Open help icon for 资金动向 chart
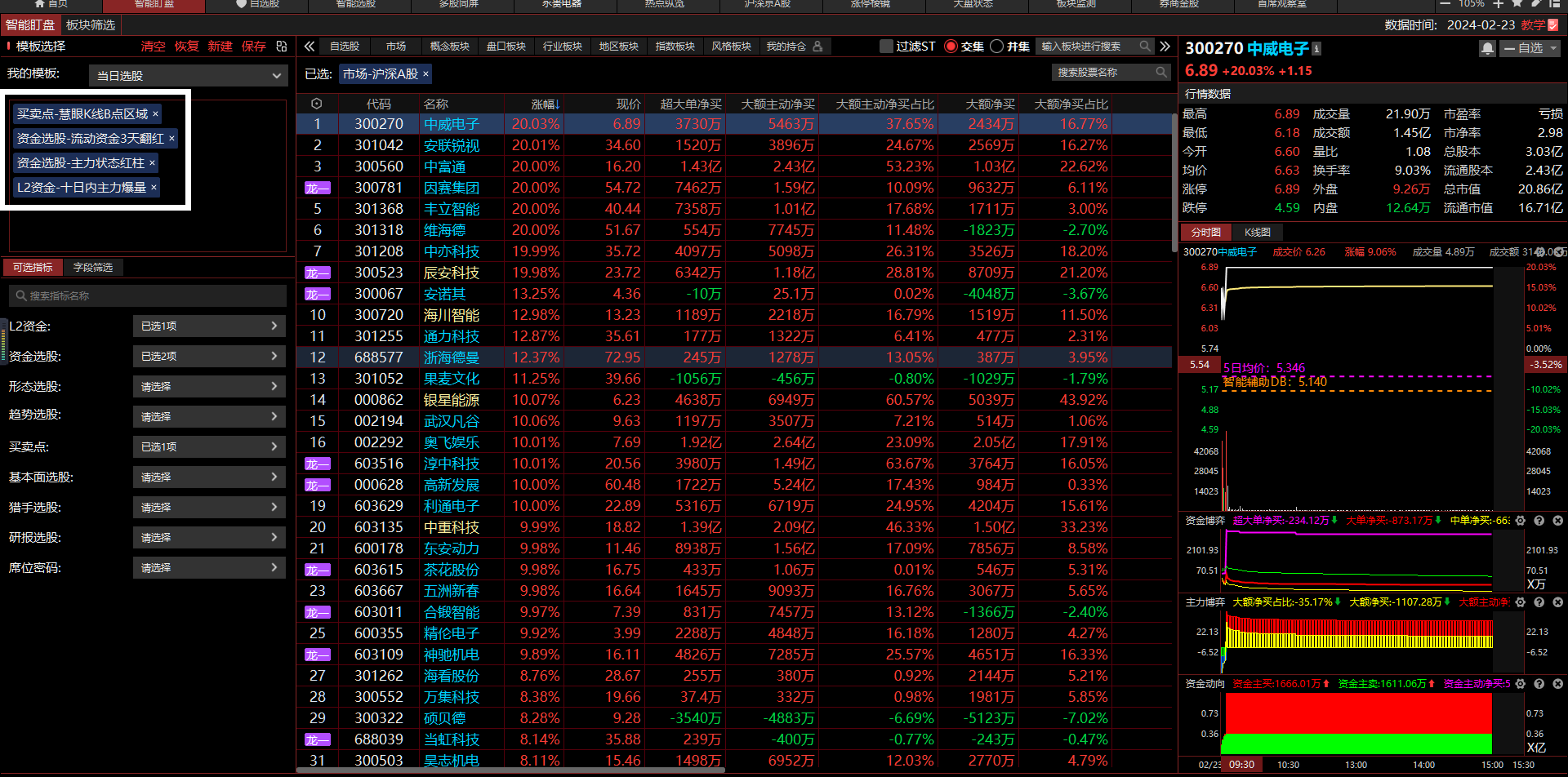Screen dimensions: 1568x777 pos(1539,684)
